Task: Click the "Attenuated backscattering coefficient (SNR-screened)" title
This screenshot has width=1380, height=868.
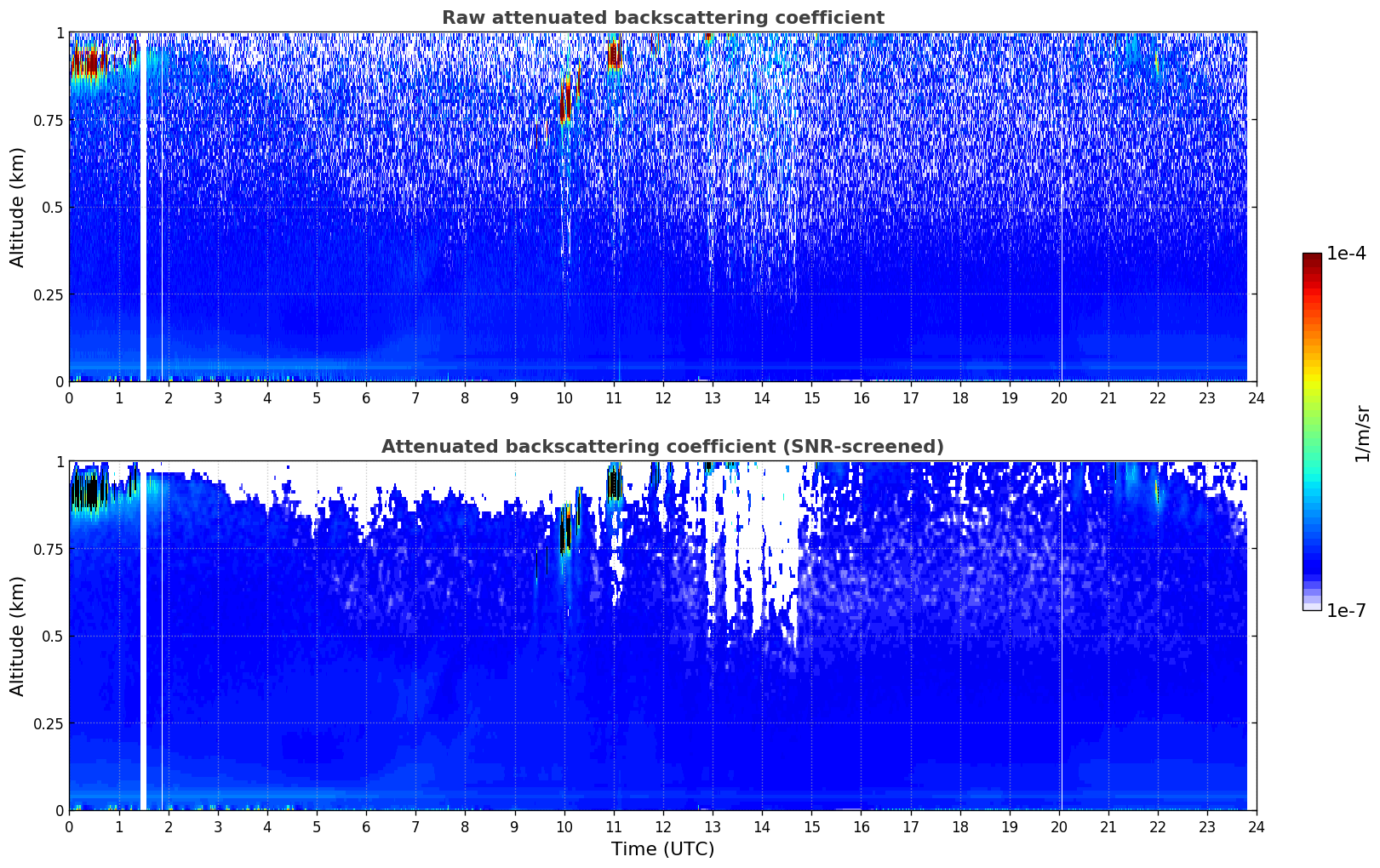Action: click(x=662, y=447)
